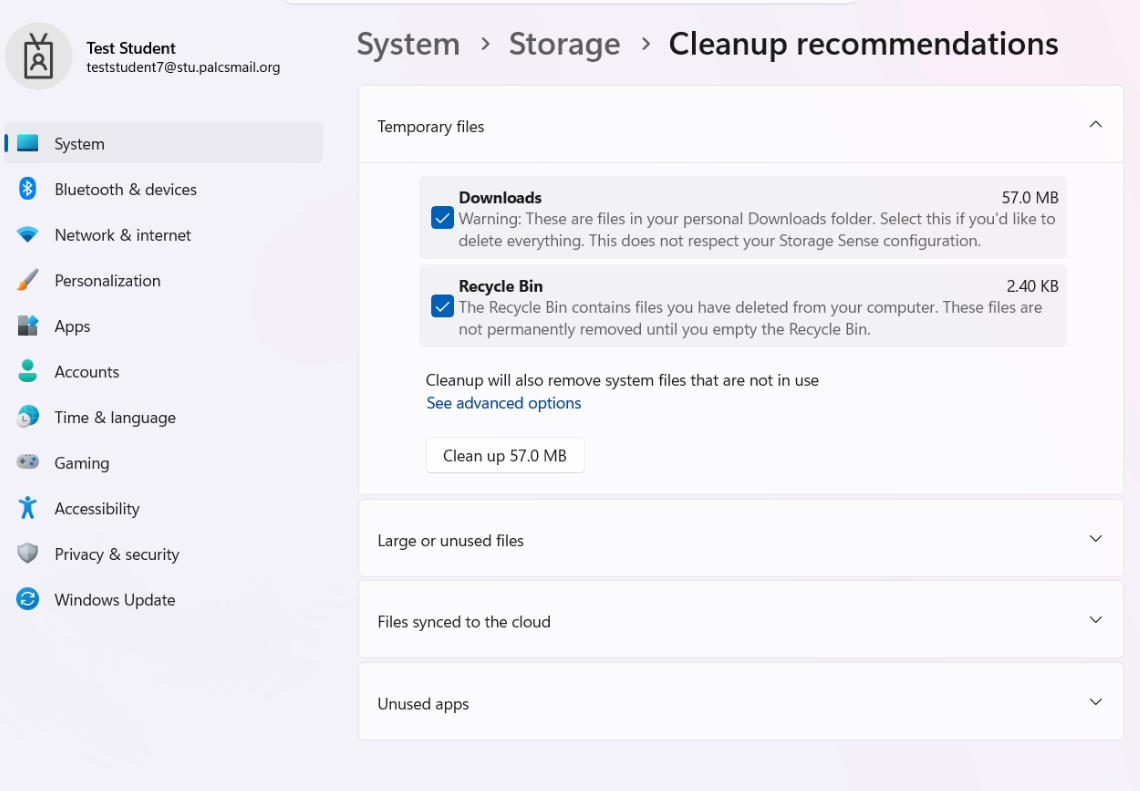Click the Privacy & security shield icon
Image resolution: width=1140 pixels, height=791 pixels.
click(x=28, y=554)
